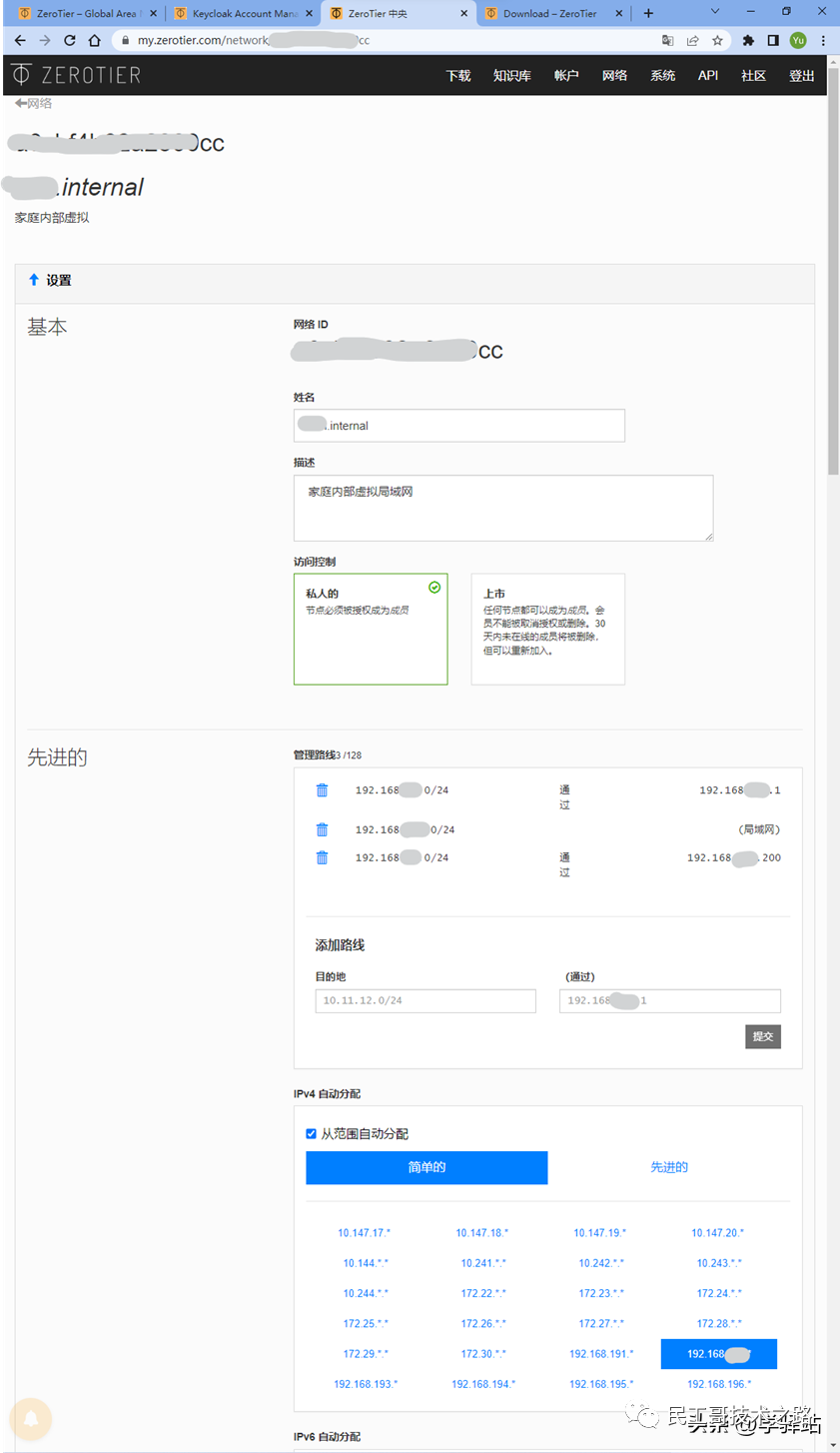Click the 姓名 input field
This screenshot has width=840, height=1453.
point(459,426)
